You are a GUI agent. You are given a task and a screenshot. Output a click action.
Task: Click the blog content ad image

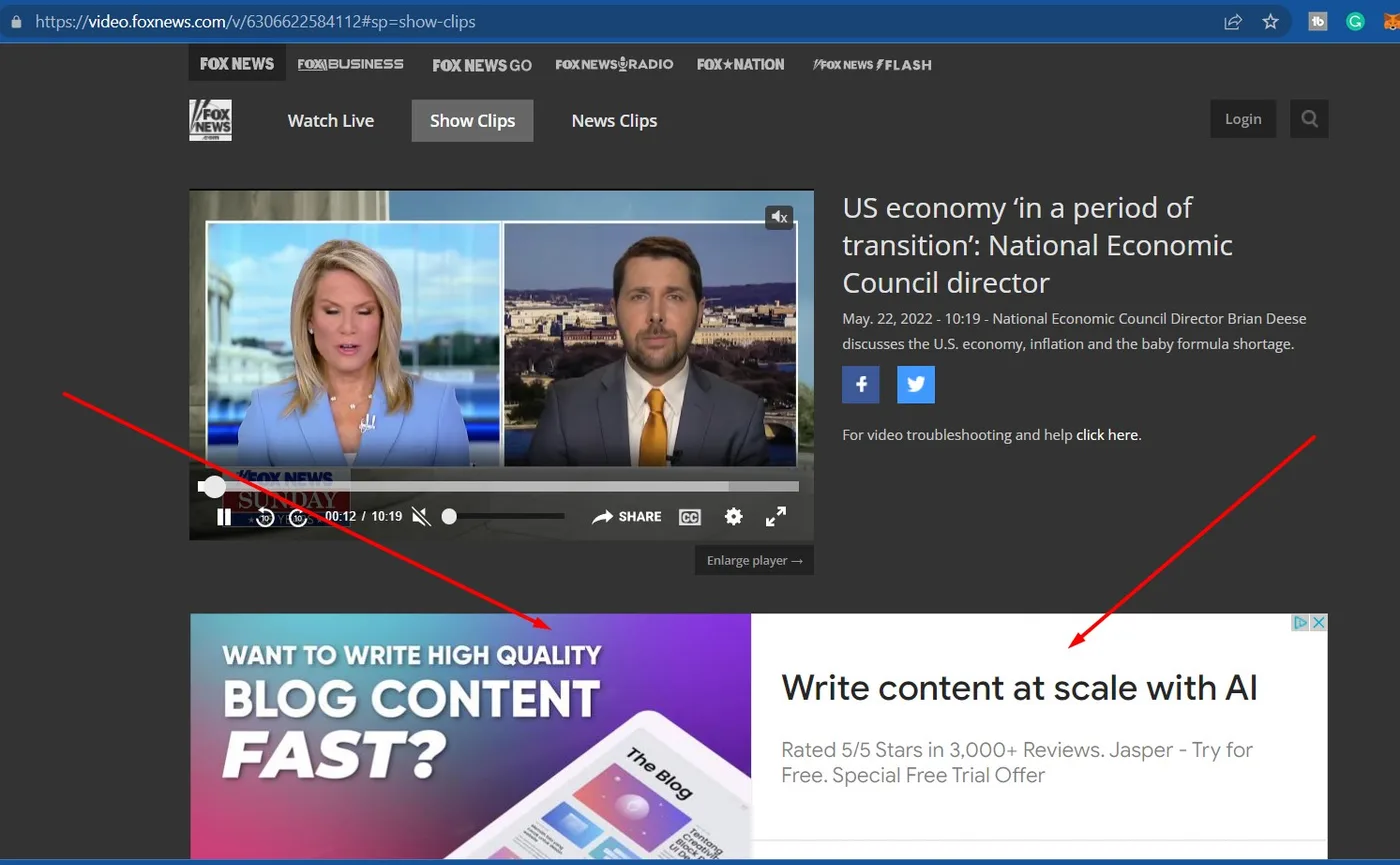click(470, 737)
